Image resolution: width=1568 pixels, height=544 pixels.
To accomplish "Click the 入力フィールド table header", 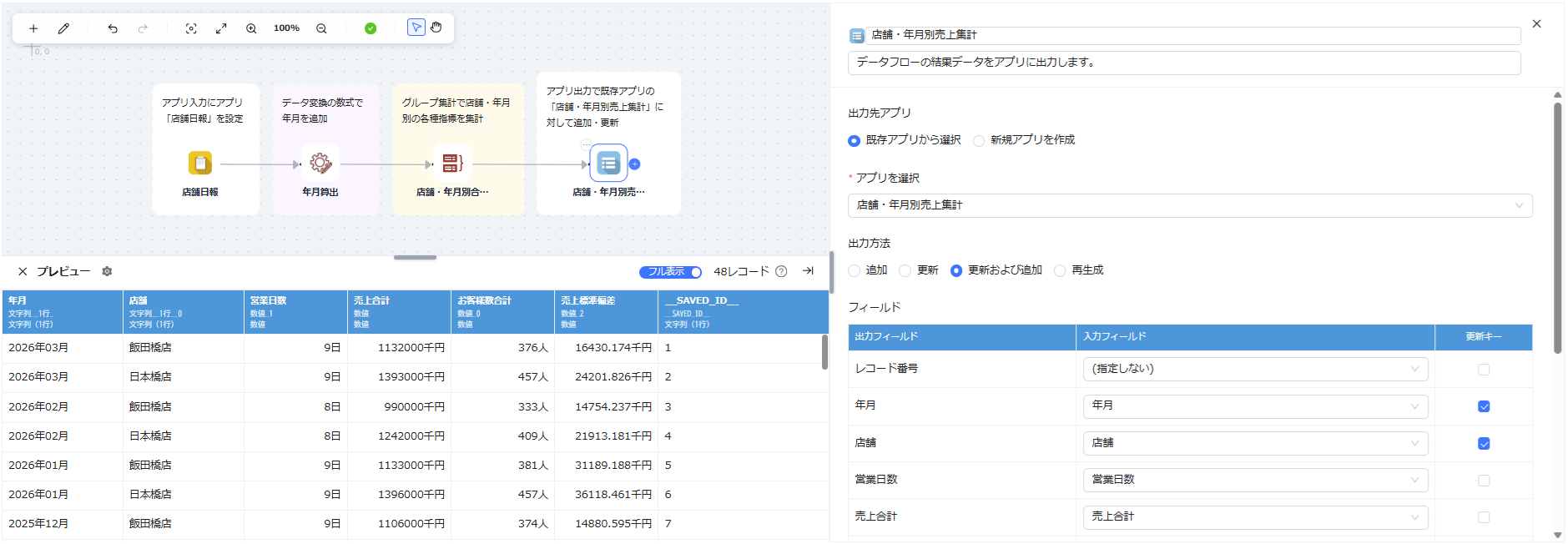I will coord(1255,337).
